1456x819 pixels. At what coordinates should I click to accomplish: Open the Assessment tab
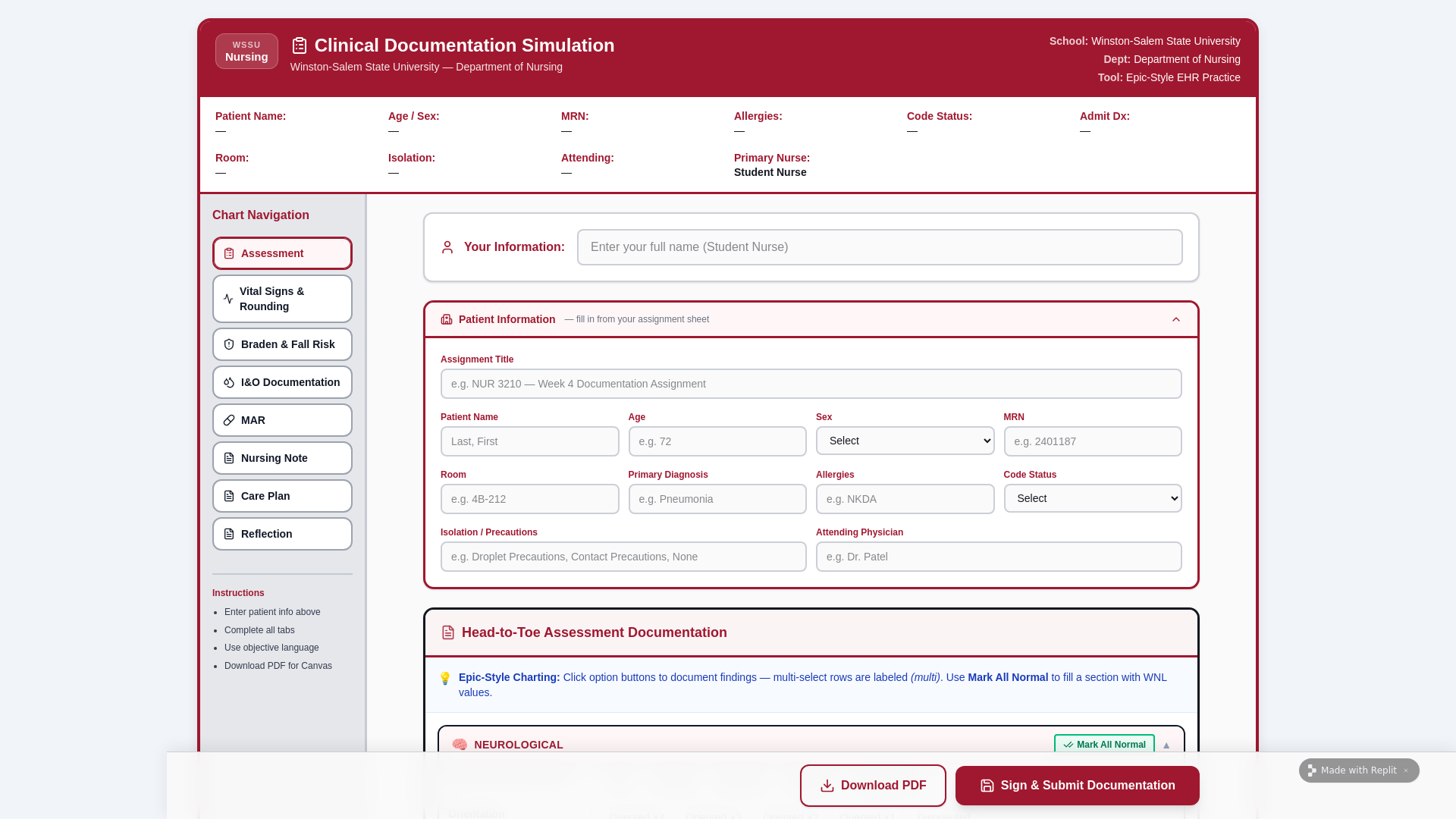pyautogui.click(x=282, y=253)
